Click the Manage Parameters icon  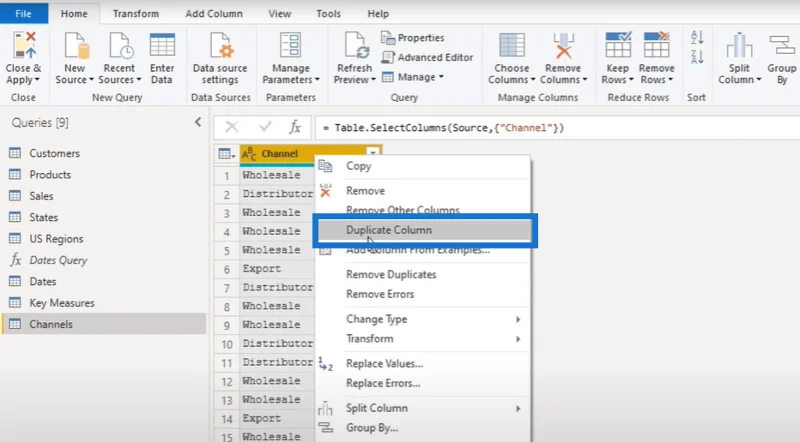pyautogui.click(x=291, y=45)
